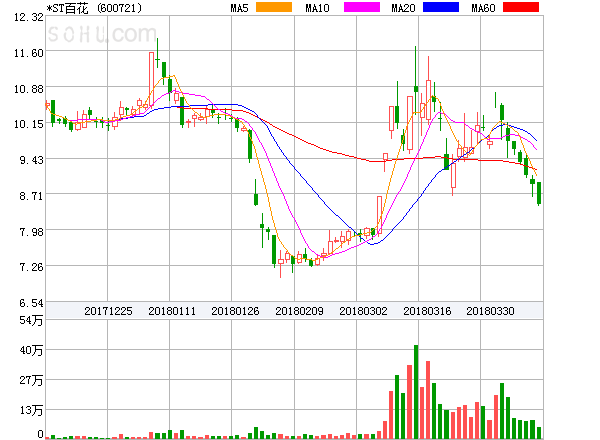Click the 11.60 price axis label
The image size is (600, 440).
point(29,53)
